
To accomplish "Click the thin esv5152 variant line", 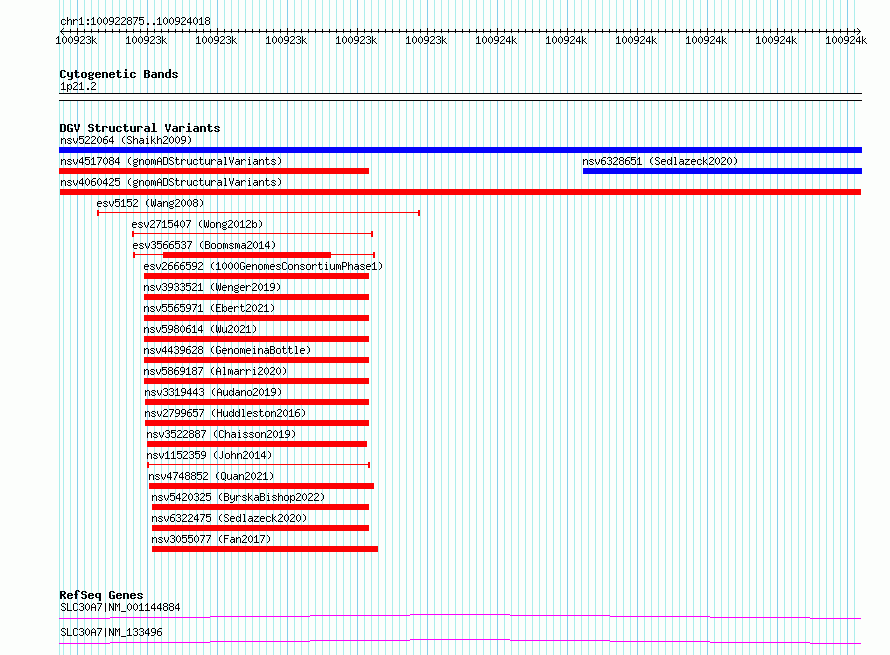I will (x=258, y=213).
